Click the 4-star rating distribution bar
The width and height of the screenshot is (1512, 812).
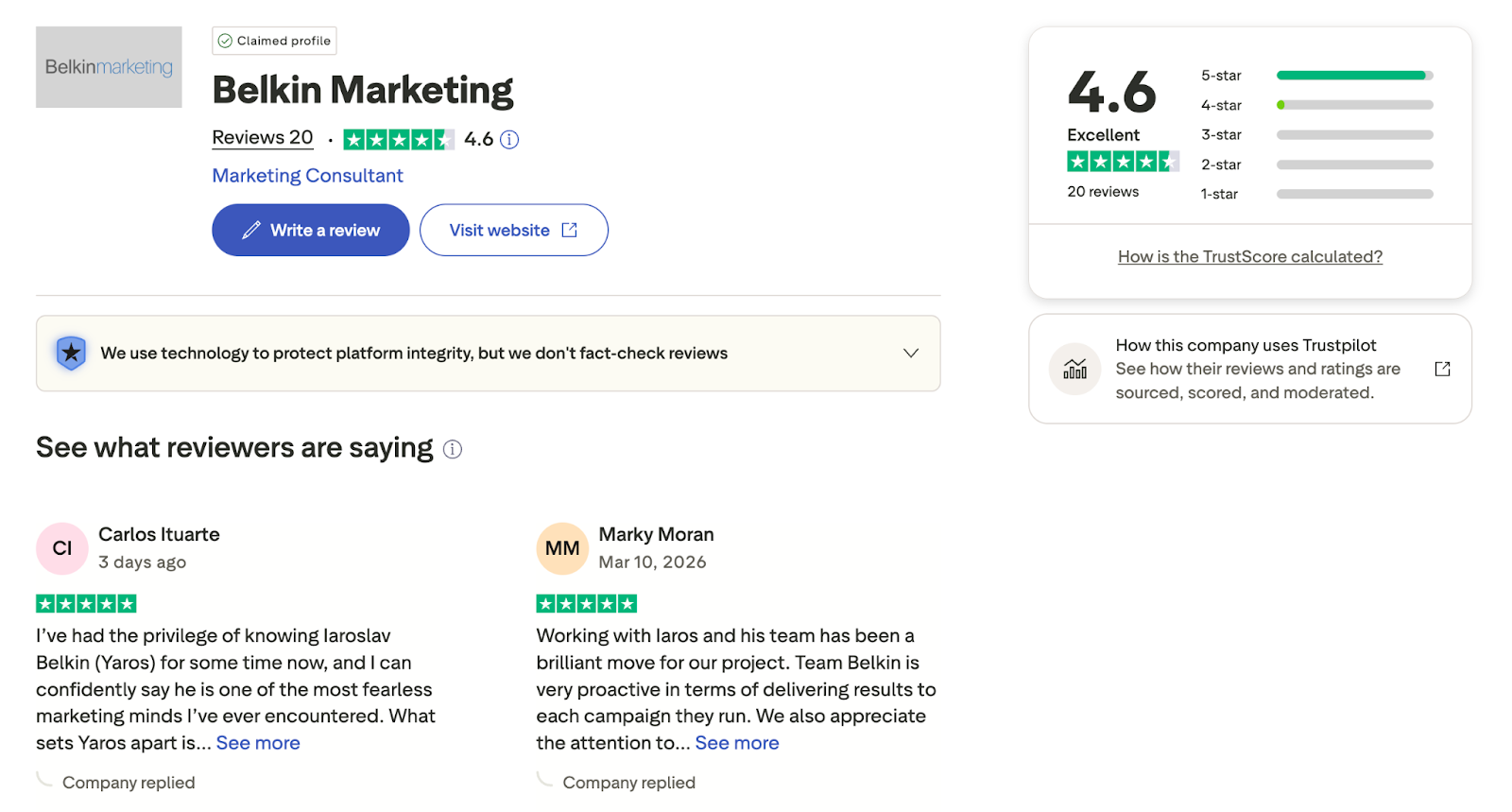tap(1353, 105)
